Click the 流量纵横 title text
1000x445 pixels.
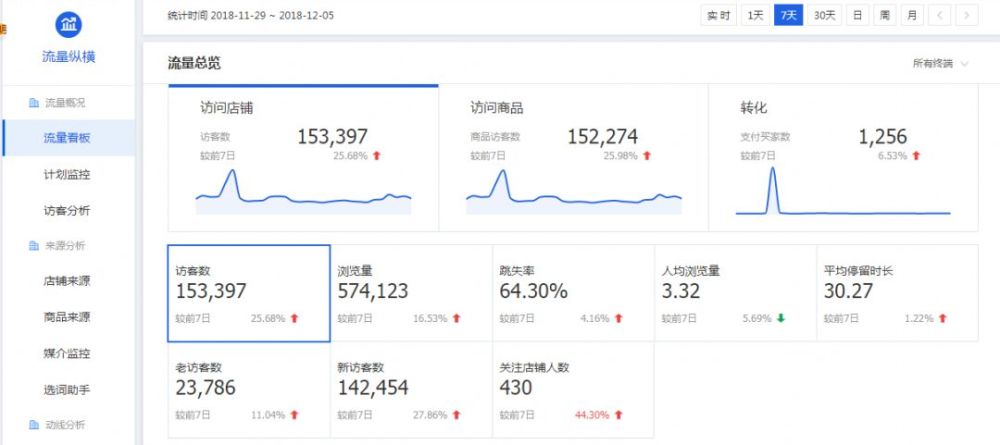pos(68,57)
